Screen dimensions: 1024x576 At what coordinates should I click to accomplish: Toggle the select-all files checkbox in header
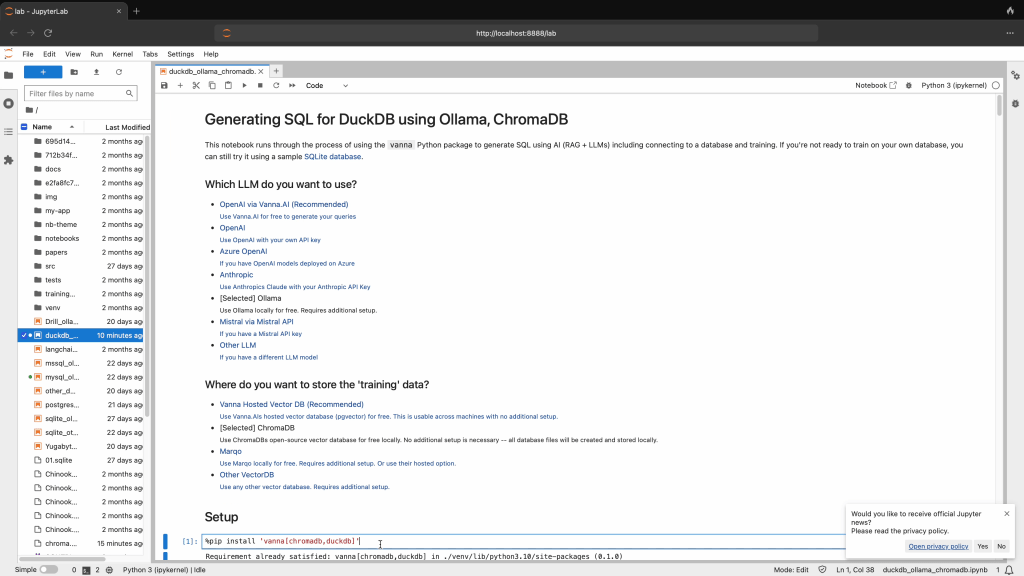point(24,127)
